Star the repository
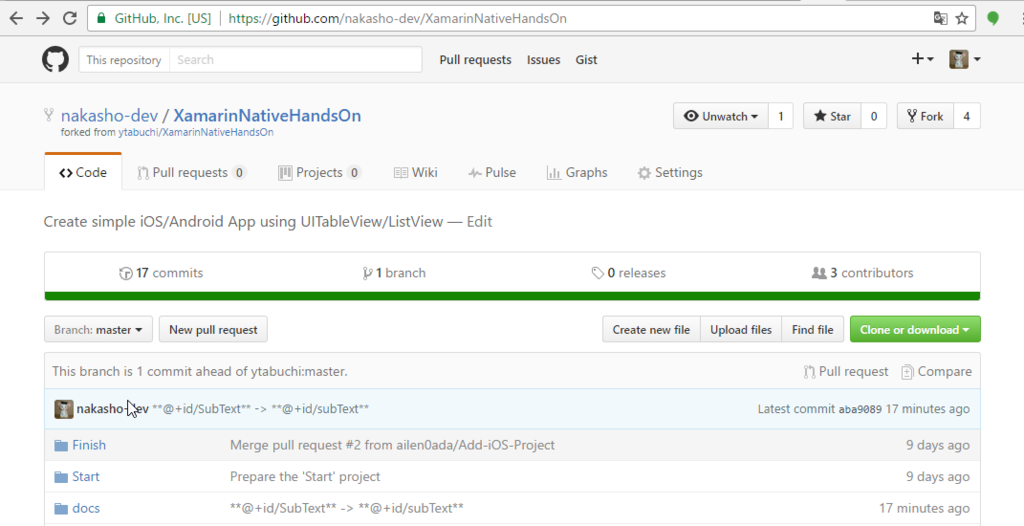The height and width of the screenshot is (526, 1024). (832, 116)
